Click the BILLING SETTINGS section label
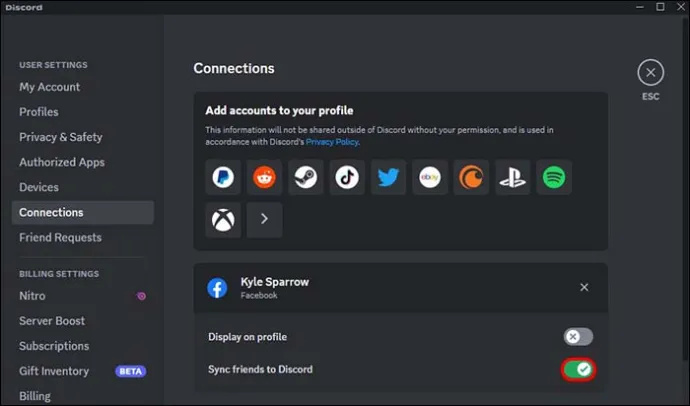Image resolution: width=690 pixels, height=406 pixels. tap(59, 274)
